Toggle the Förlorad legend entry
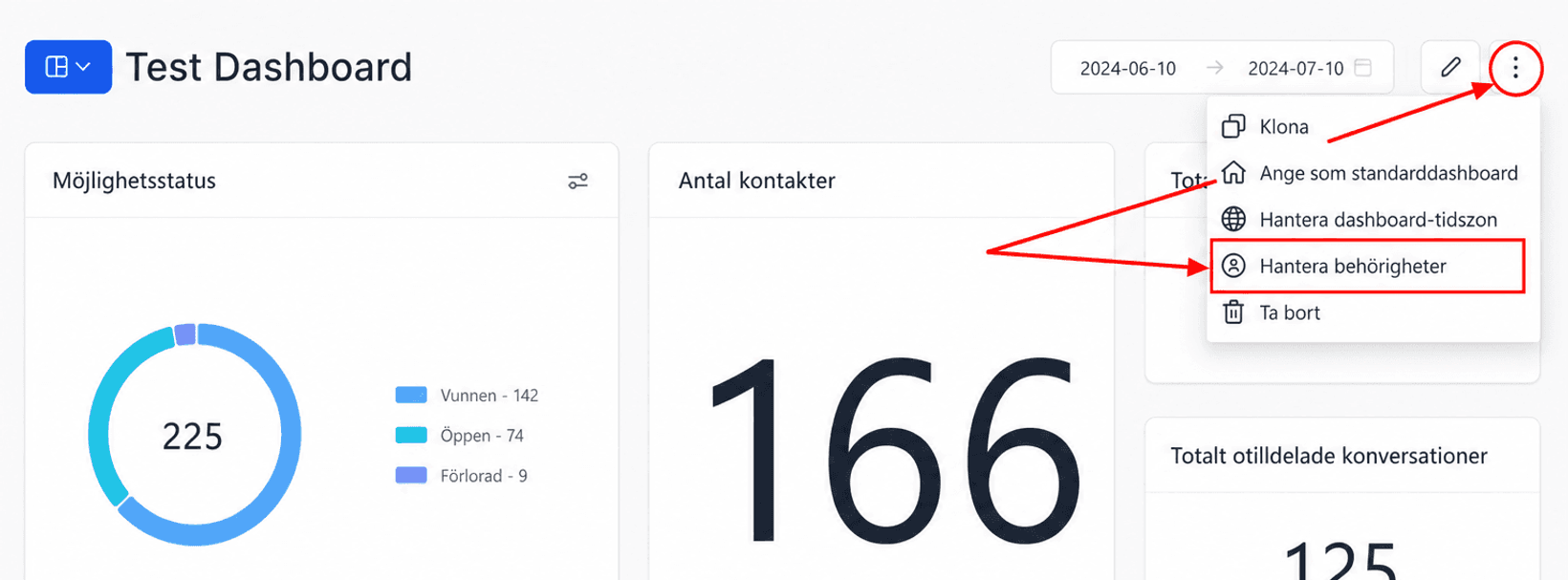 [x=462, y=476]
